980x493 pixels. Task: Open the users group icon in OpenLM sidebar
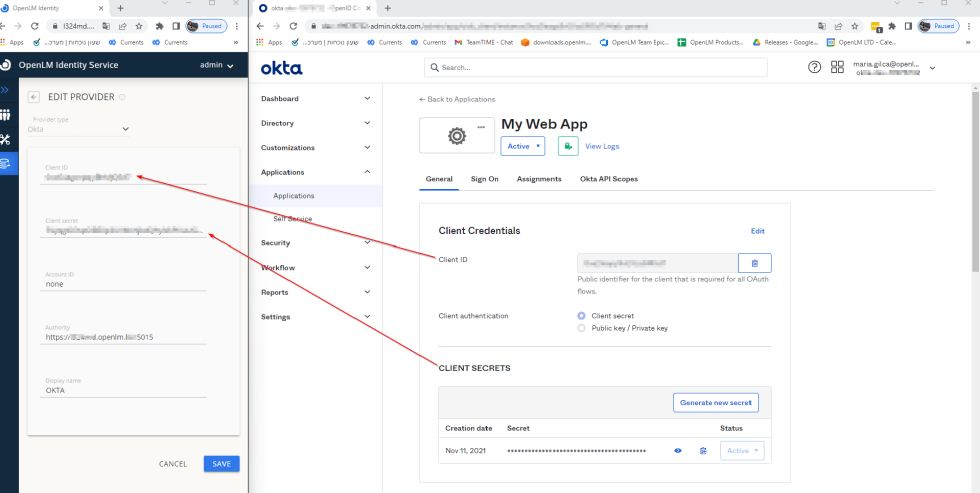pos(5,115)
